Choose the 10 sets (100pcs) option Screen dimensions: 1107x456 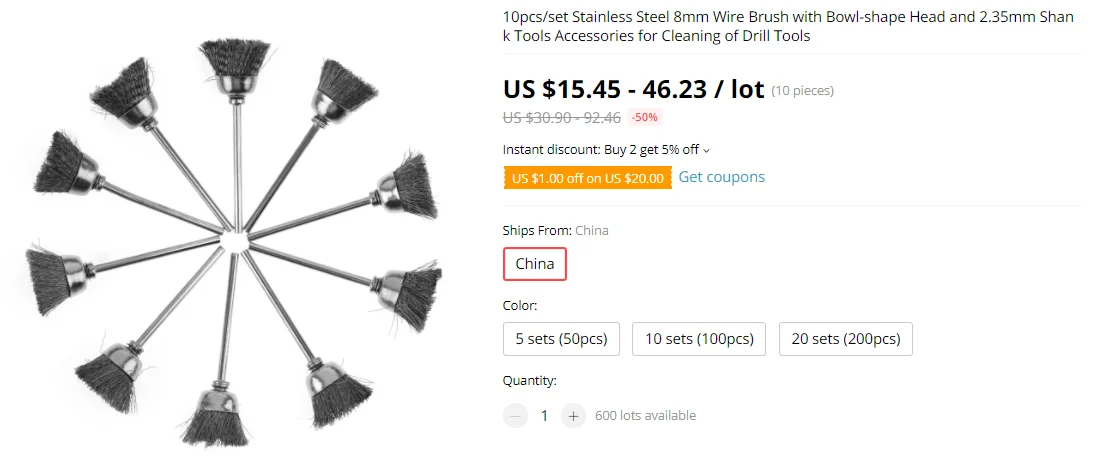(699, 339)
